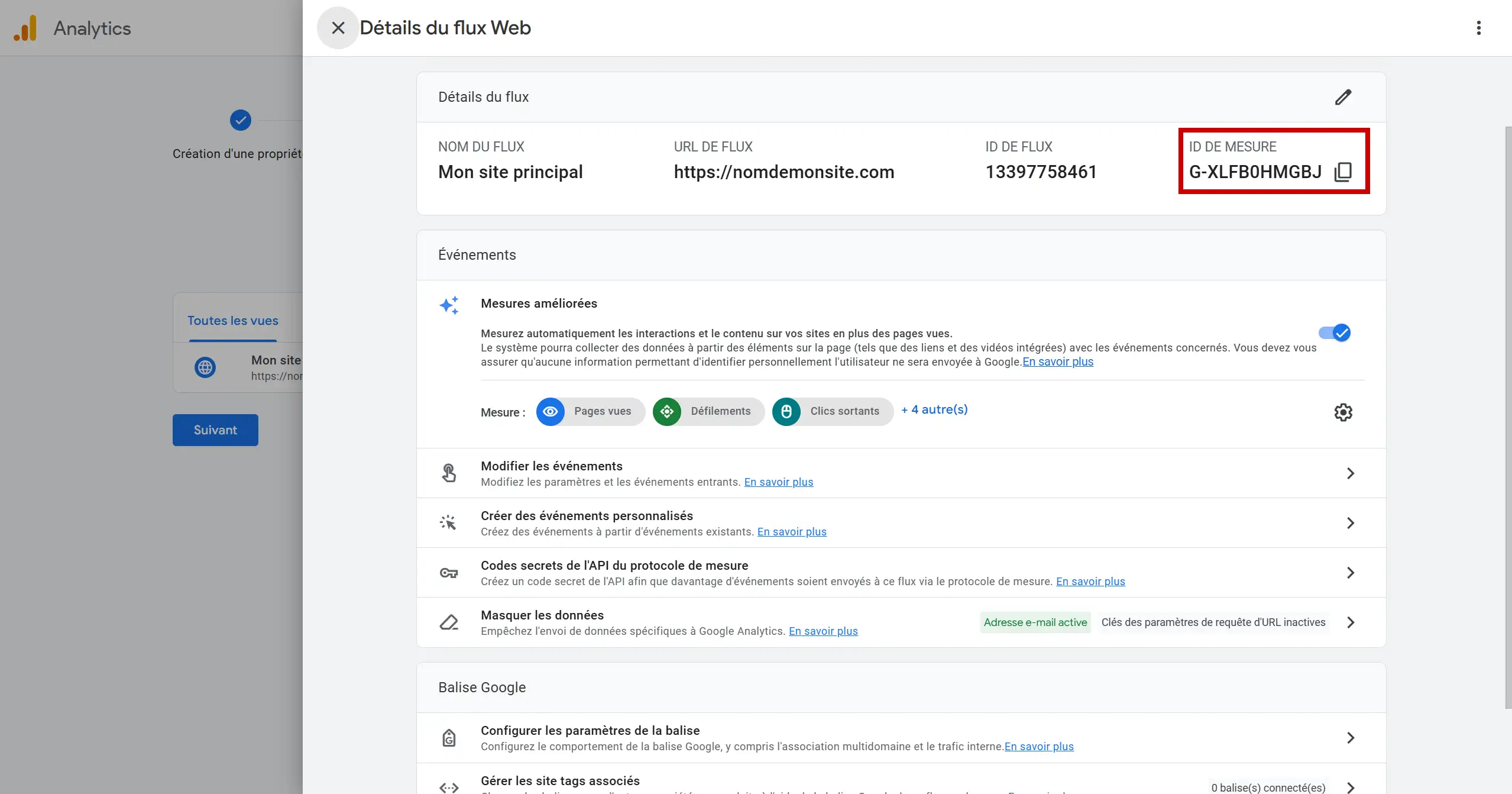The image size is (1512, 794).
Task: Click the Défilements measurement chip
Action: click(708, 411)
